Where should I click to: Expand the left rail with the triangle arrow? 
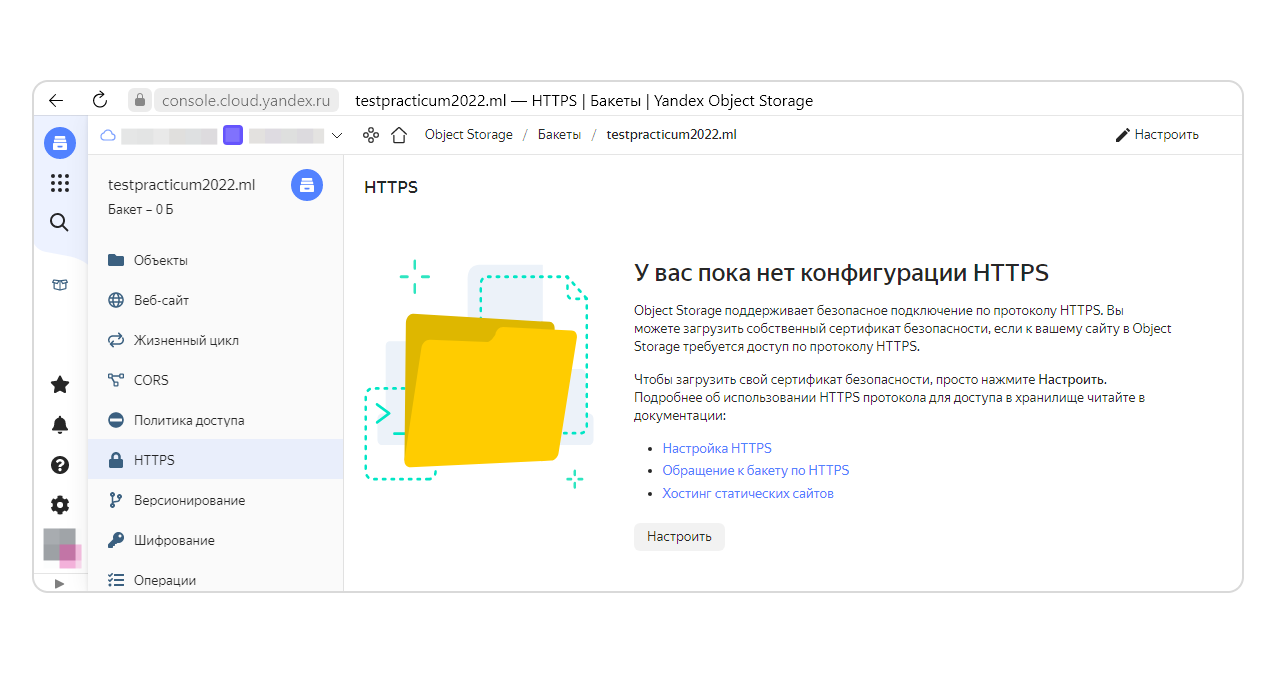pyautogui.click(x=59, y=583)
